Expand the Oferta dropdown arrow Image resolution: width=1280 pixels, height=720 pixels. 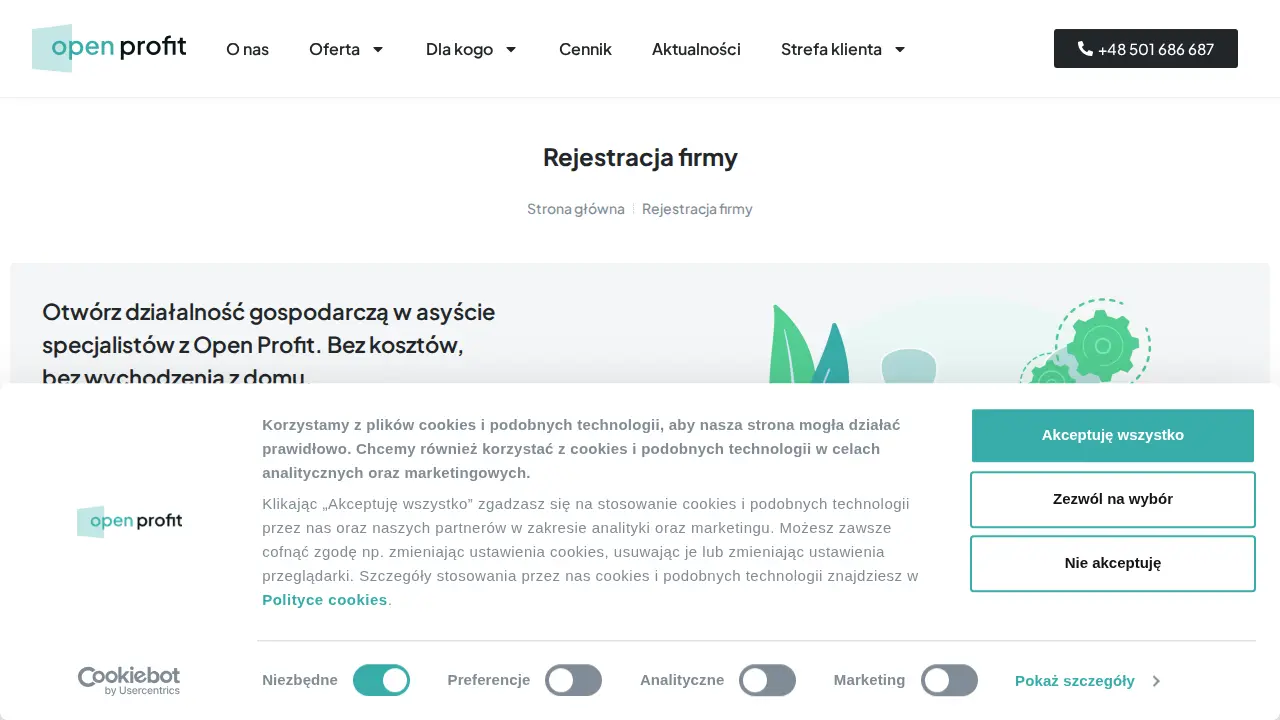pyautogui.click(x=378, y=49)
